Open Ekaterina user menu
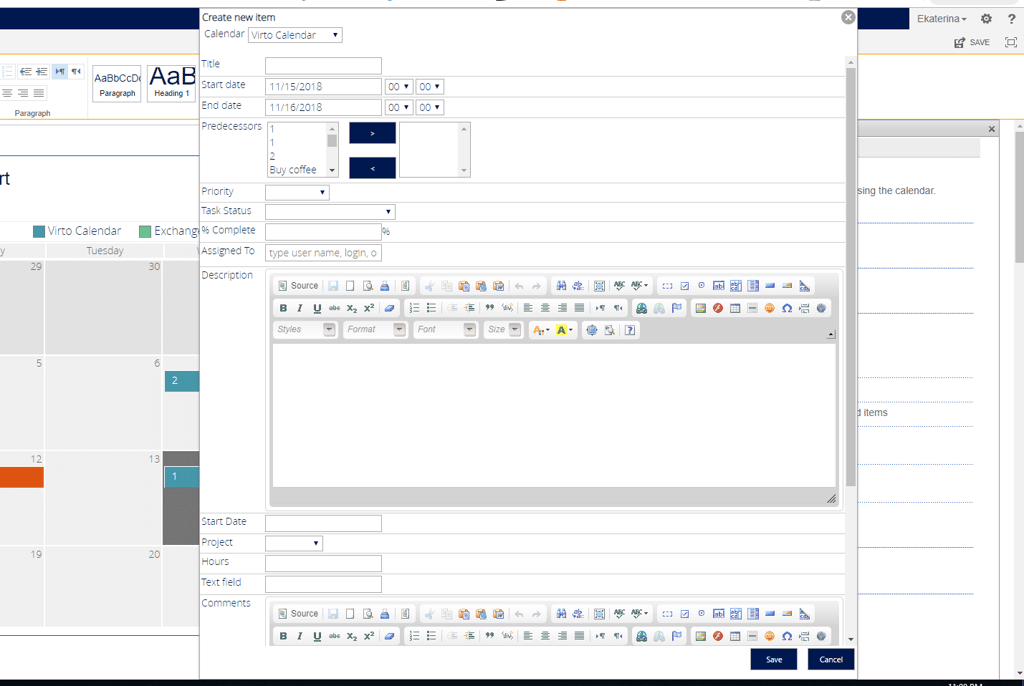 [941, 19]
